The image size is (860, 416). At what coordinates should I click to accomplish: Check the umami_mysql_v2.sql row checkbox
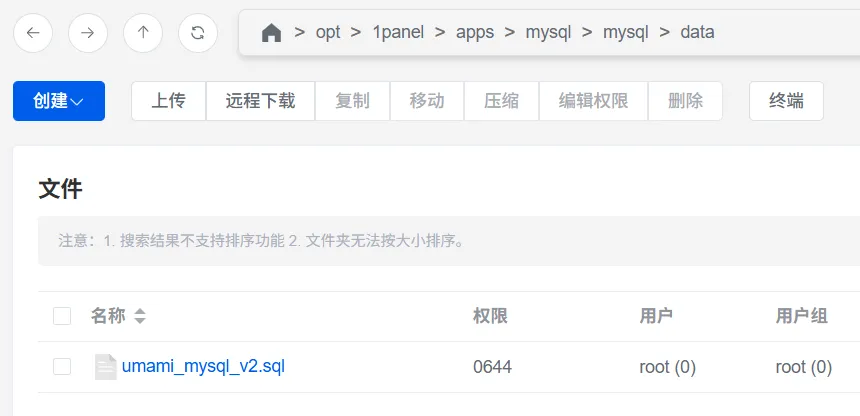click(62, 367)
